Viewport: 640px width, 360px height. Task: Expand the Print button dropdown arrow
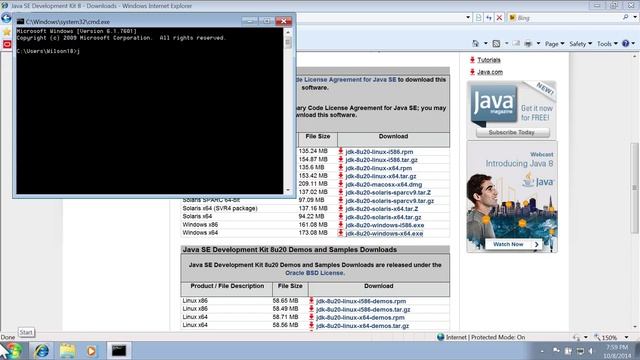click(x=538, y=43)
